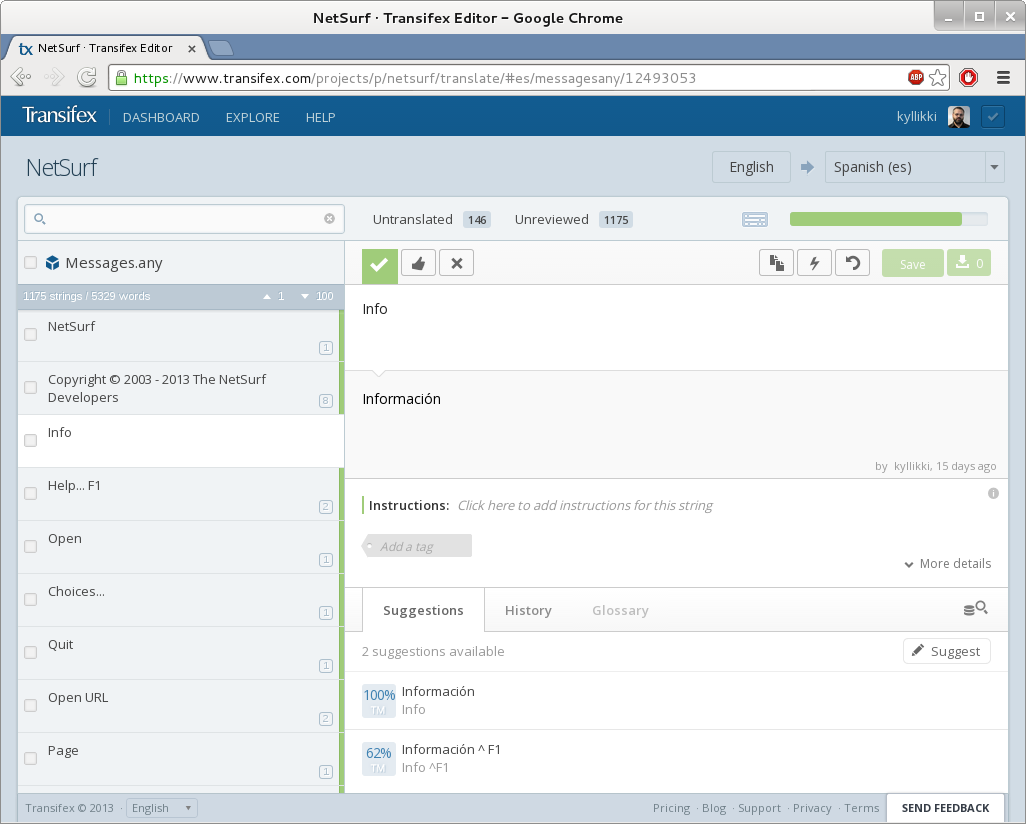The height and width of the screenshot is (824, 1026).
Task: Bookmark page with the star icon
Action: tap(938, 78)
